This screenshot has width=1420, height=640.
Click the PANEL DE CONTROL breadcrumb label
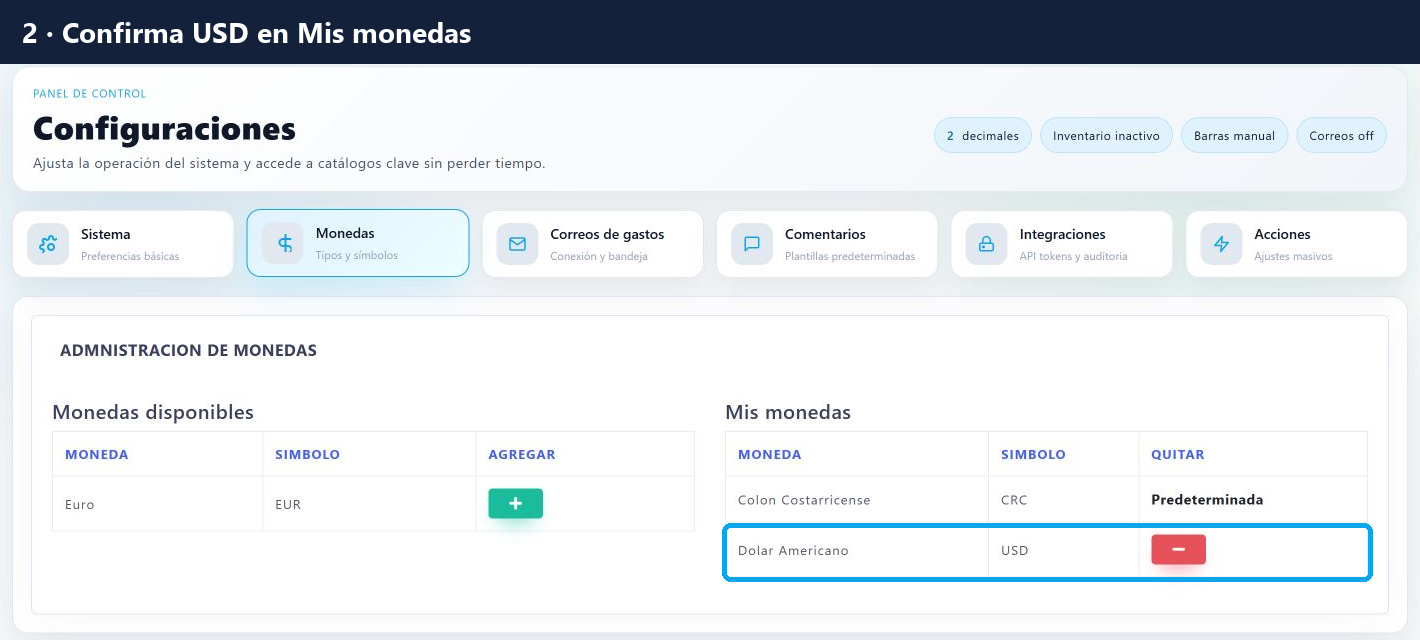pyautogui.click(x=90, y=94)
